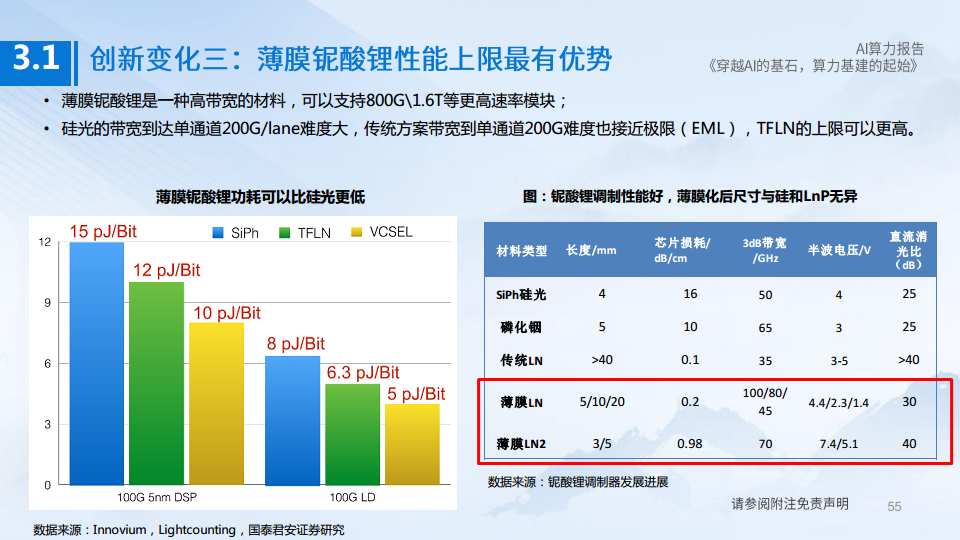Select the subtitle "《穿越AI的基石，算力基建的起始》"
Viewport: 960px width, 540px height.
813,66
